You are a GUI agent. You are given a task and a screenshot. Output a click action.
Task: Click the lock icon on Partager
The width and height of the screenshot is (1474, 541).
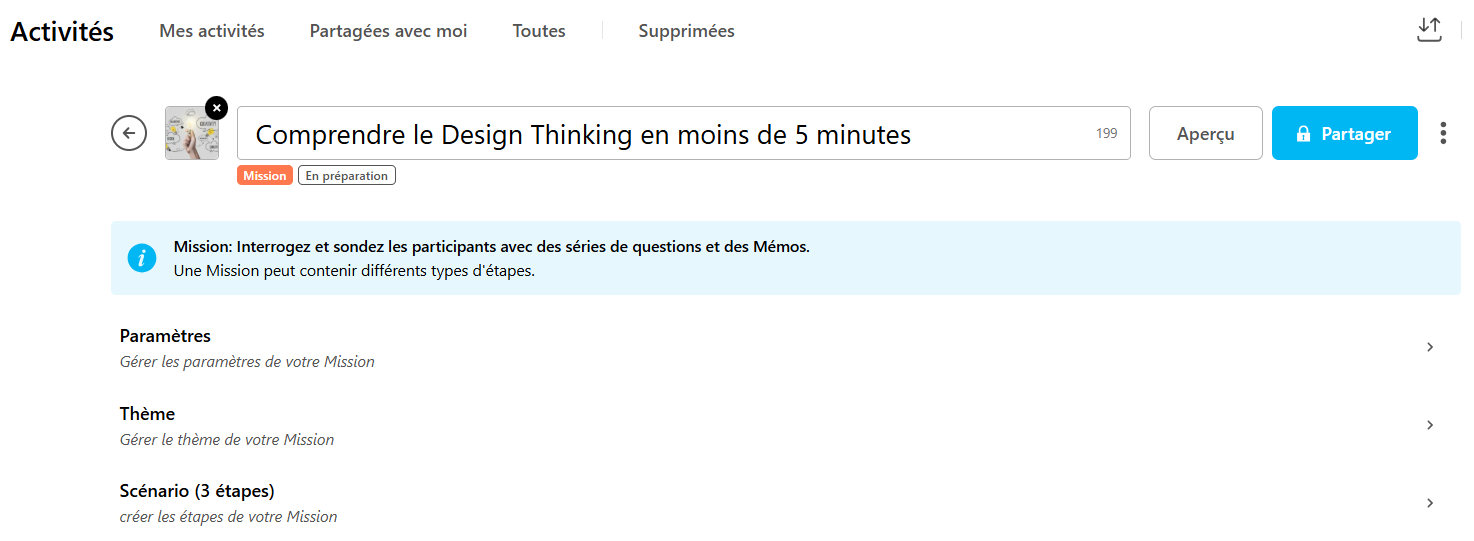coord(1303,134)
